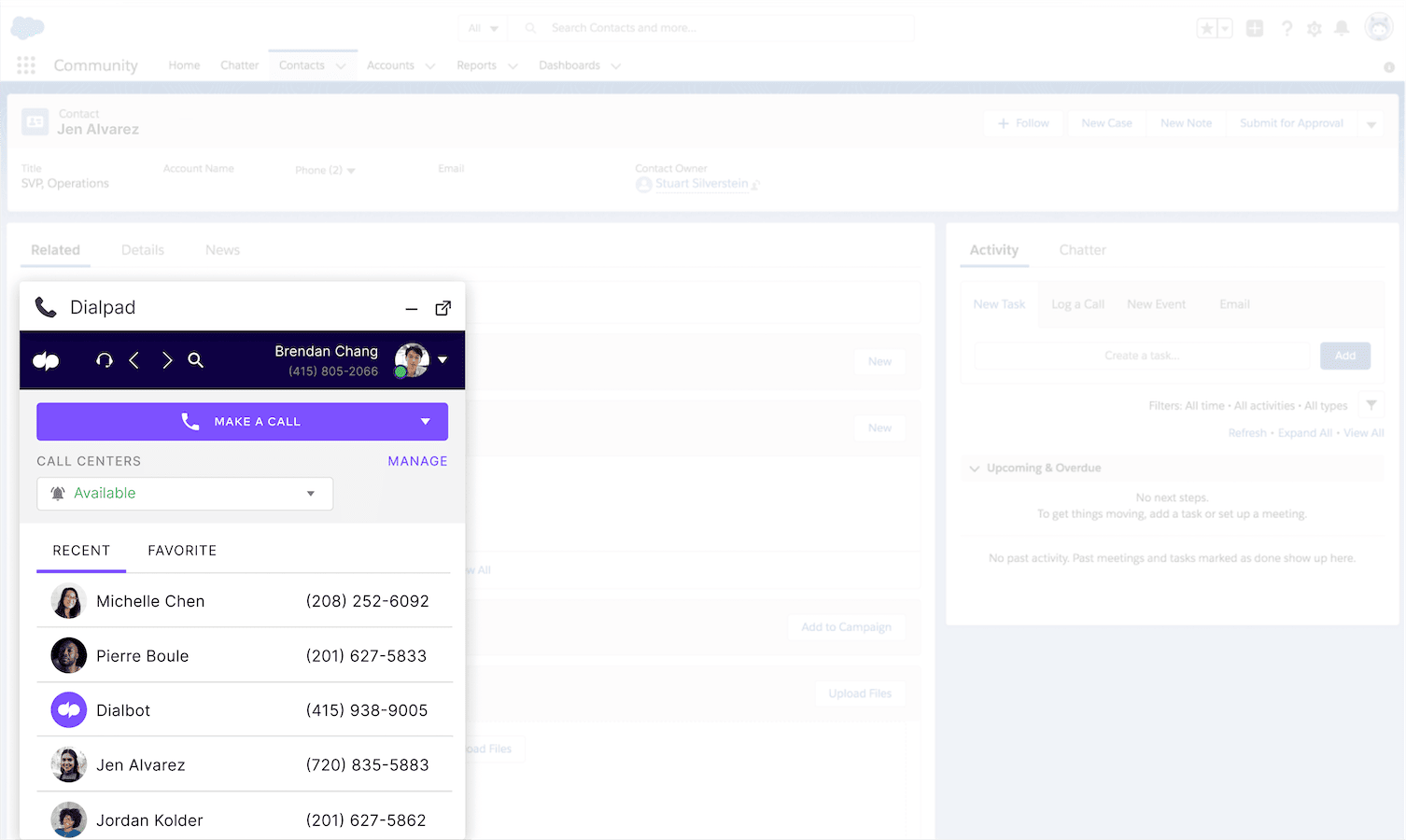The width and height of the screenshot is (1406, 840).
Task: Open the Available status dropdown
Action: tap(310, 493)
